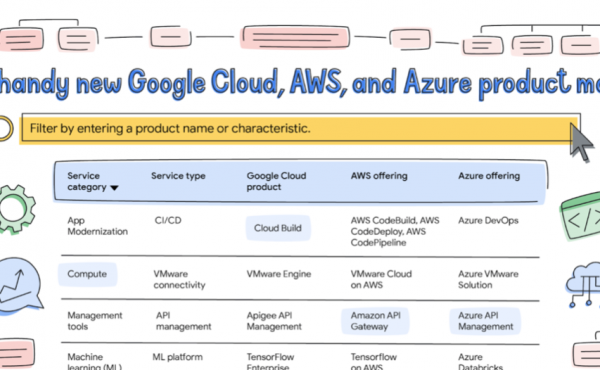
Task: Select the Google Cloud product column header
Action: [x=276, y=181]
